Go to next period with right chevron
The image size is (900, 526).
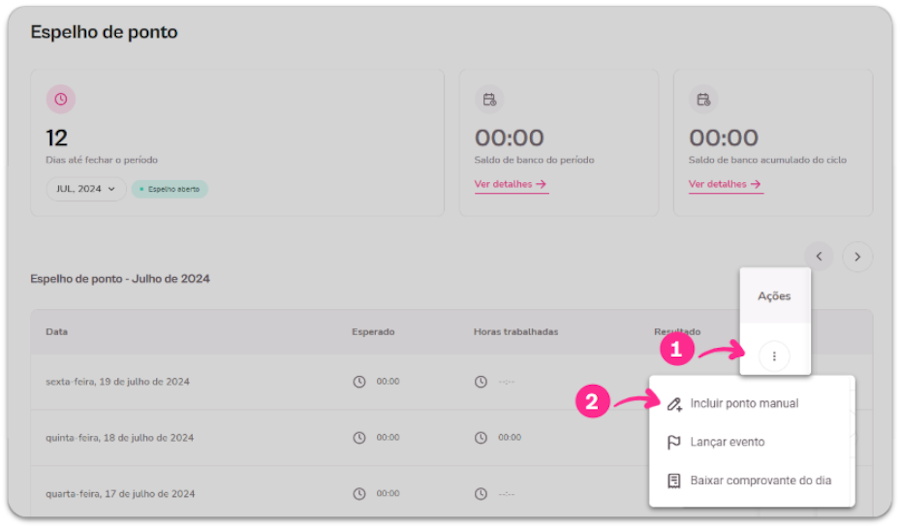pos(857,256)
